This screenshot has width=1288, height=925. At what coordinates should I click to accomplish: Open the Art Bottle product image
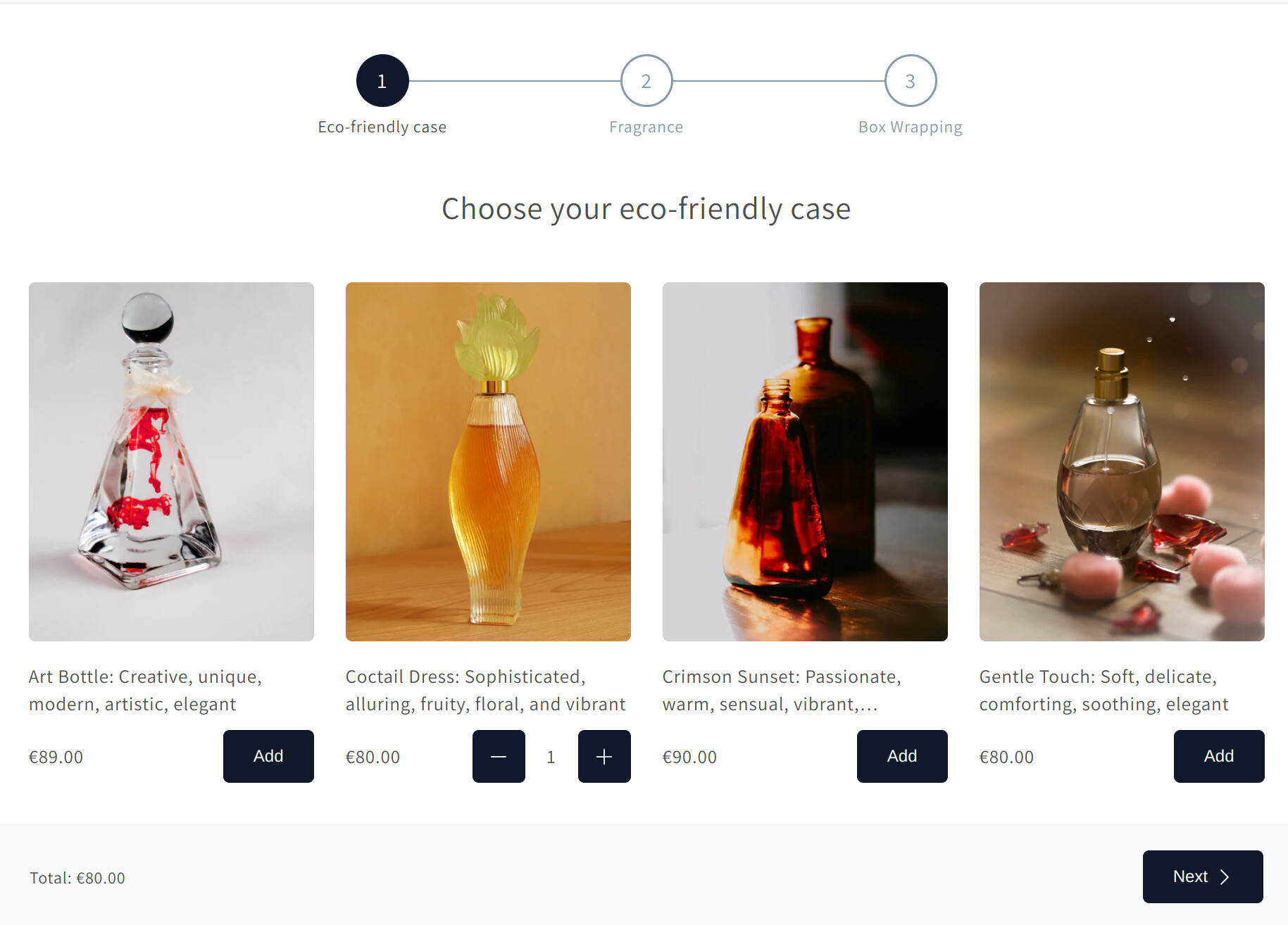click(171, 461)
